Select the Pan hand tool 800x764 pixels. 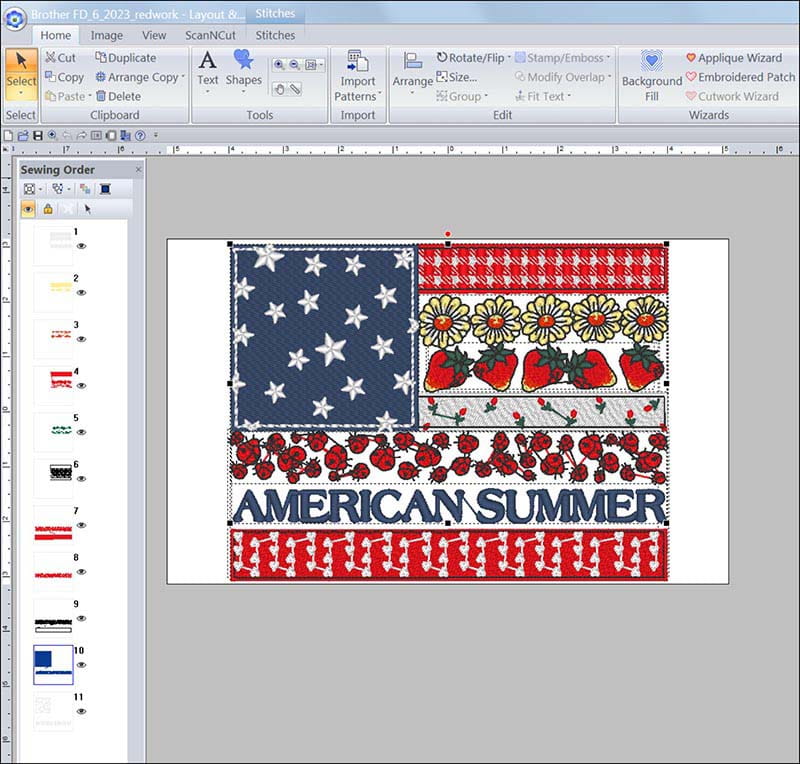tap(279, 89)
